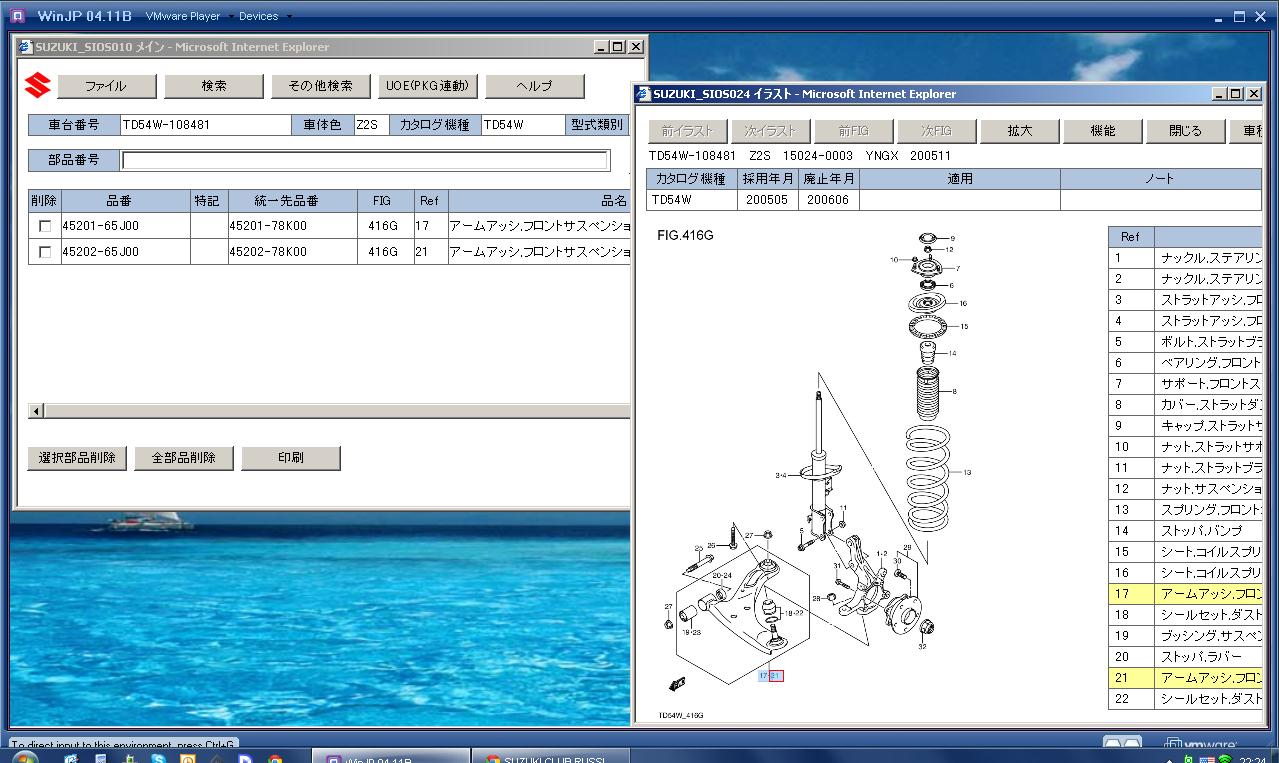
Task: Click part number 45201-65J00
Action: [100, 226]
